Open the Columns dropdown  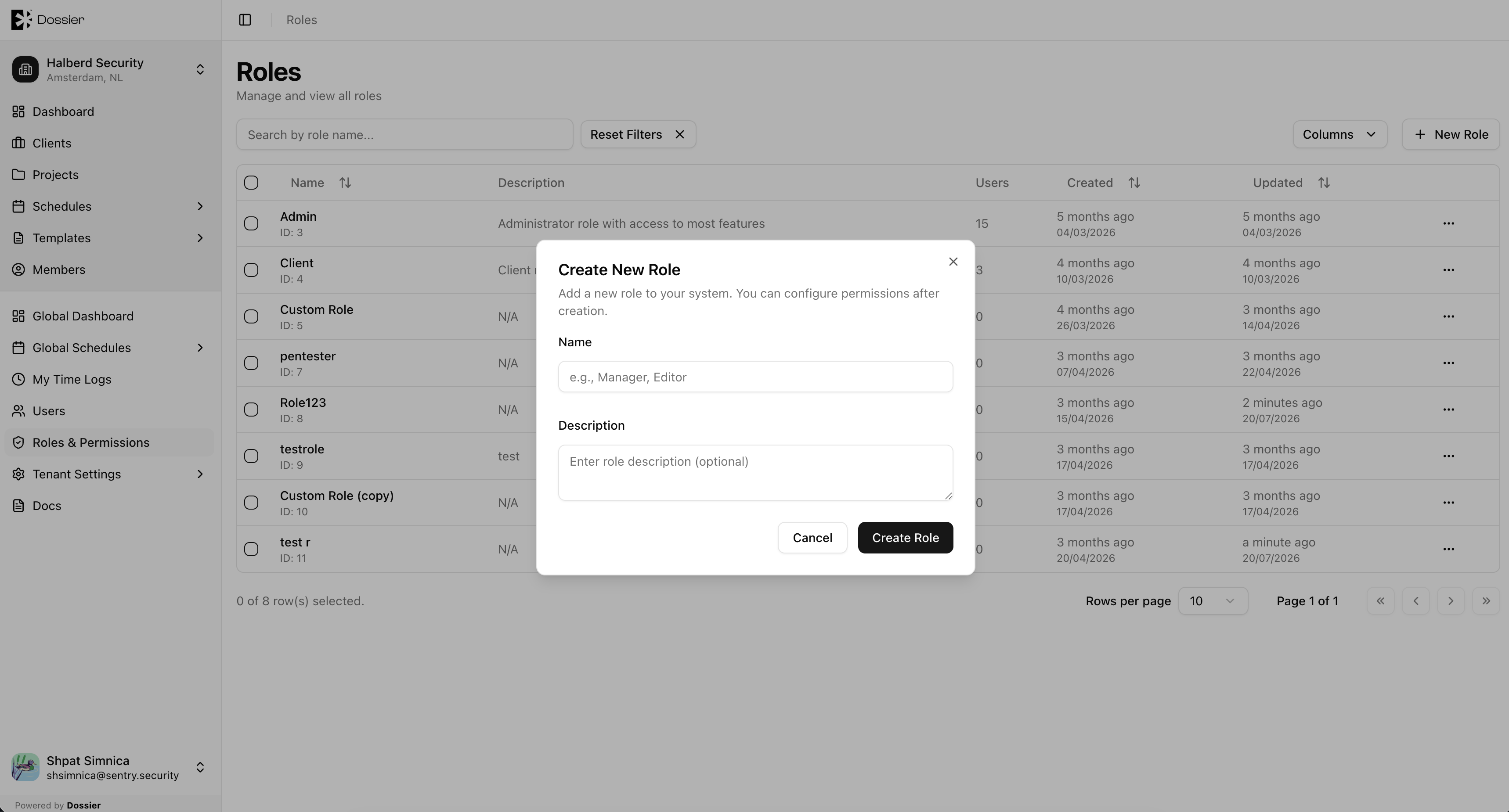click(1340, 135)
